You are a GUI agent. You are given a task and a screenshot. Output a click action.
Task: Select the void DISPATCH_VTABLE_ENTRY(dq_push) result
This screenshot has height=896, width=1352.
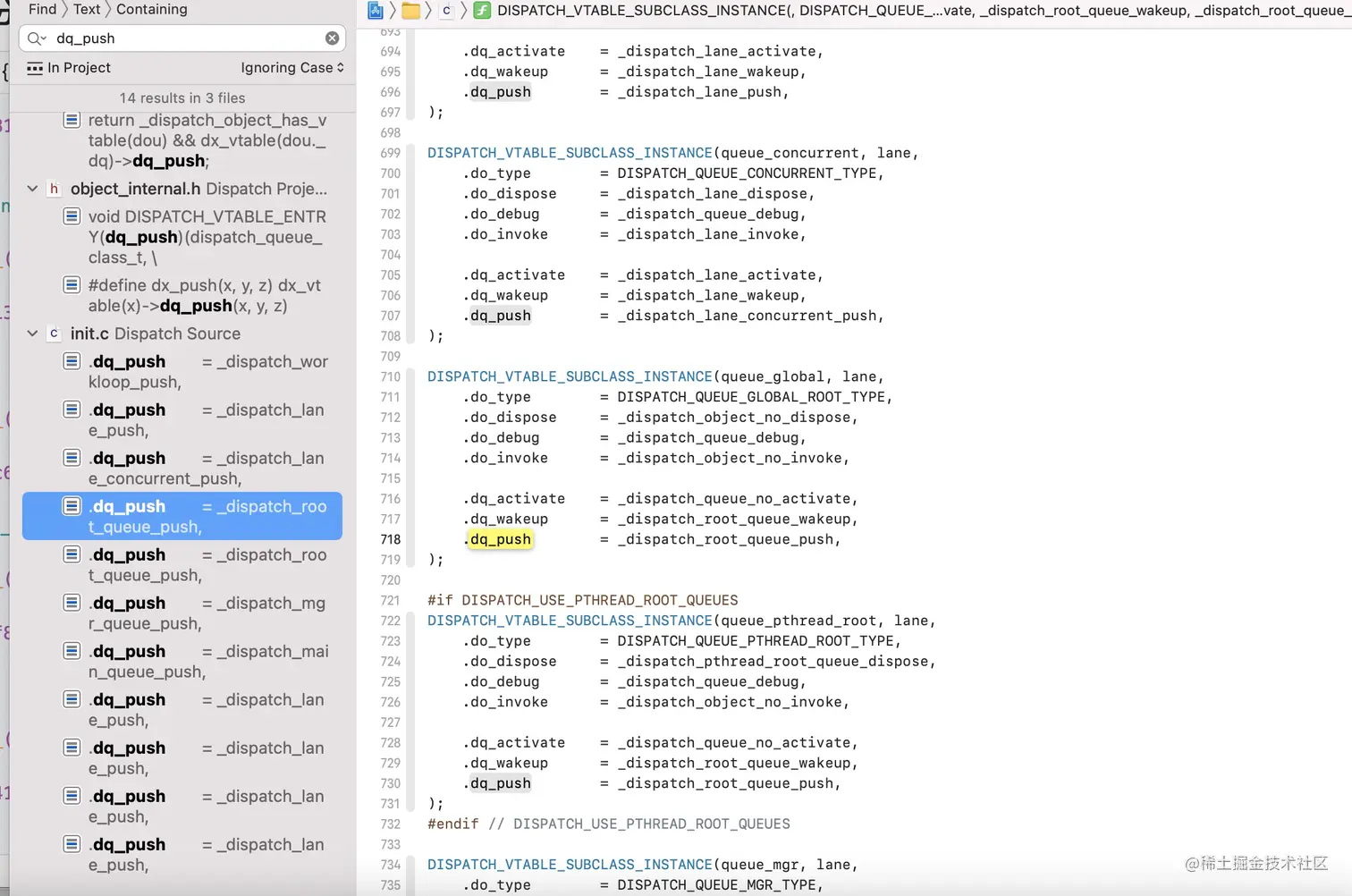182,237
